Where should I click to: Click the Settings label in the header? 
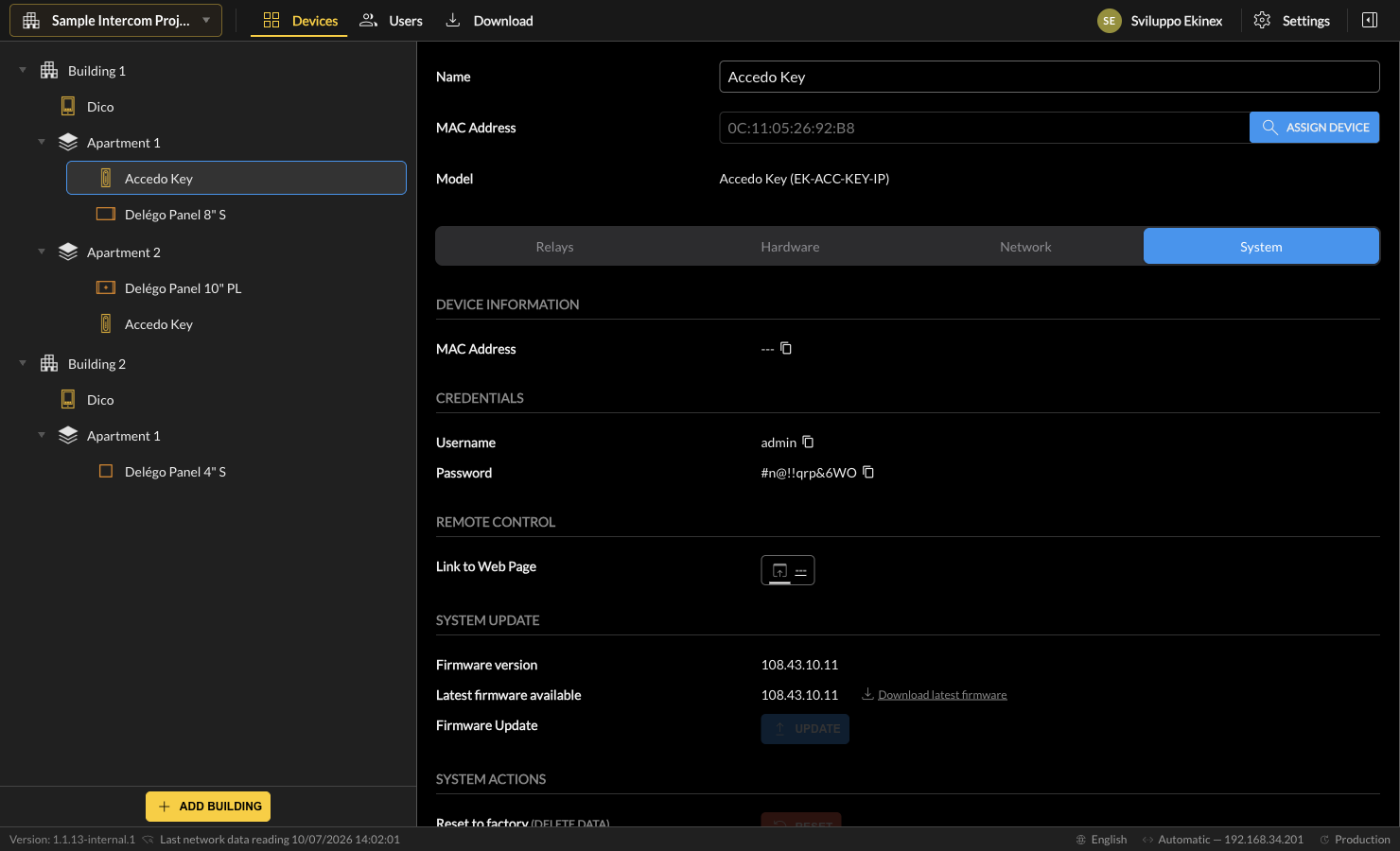pyautogui.click(x=1305, y=21)
